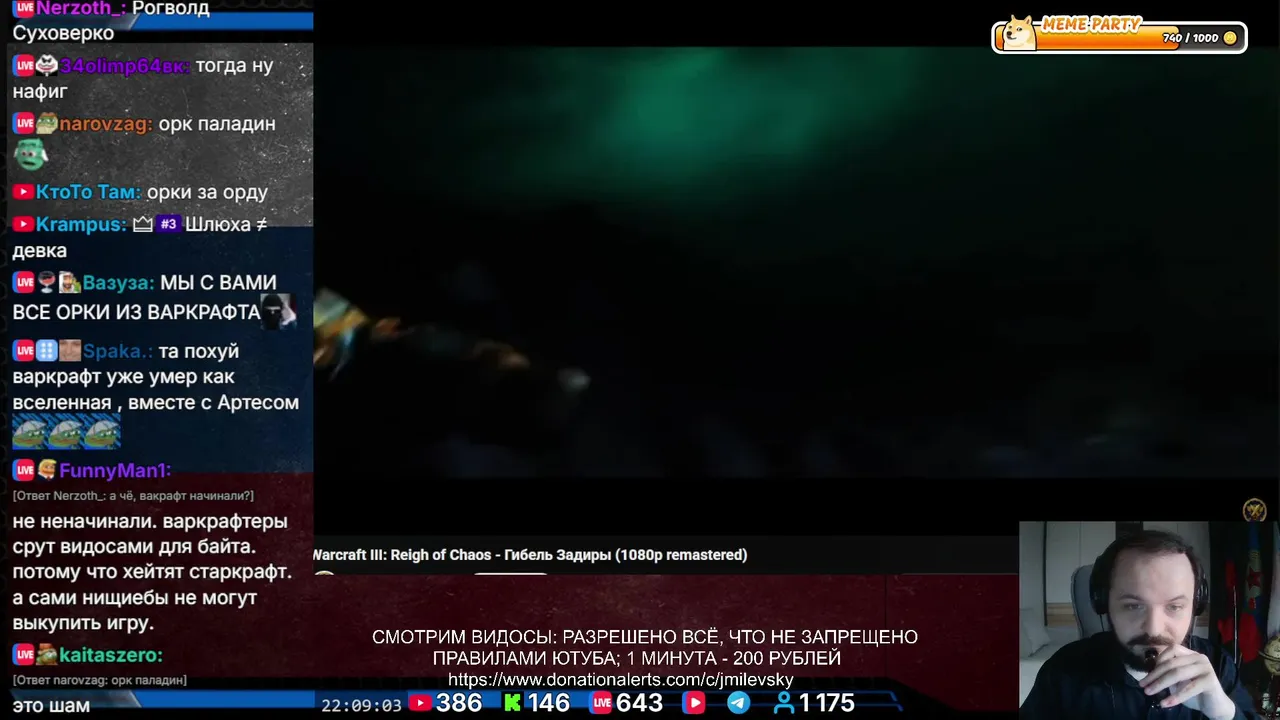This screenshot has height=720, width=1280.
Task: Click the YouTube badge before КтоТо Там
Action: 23,192
